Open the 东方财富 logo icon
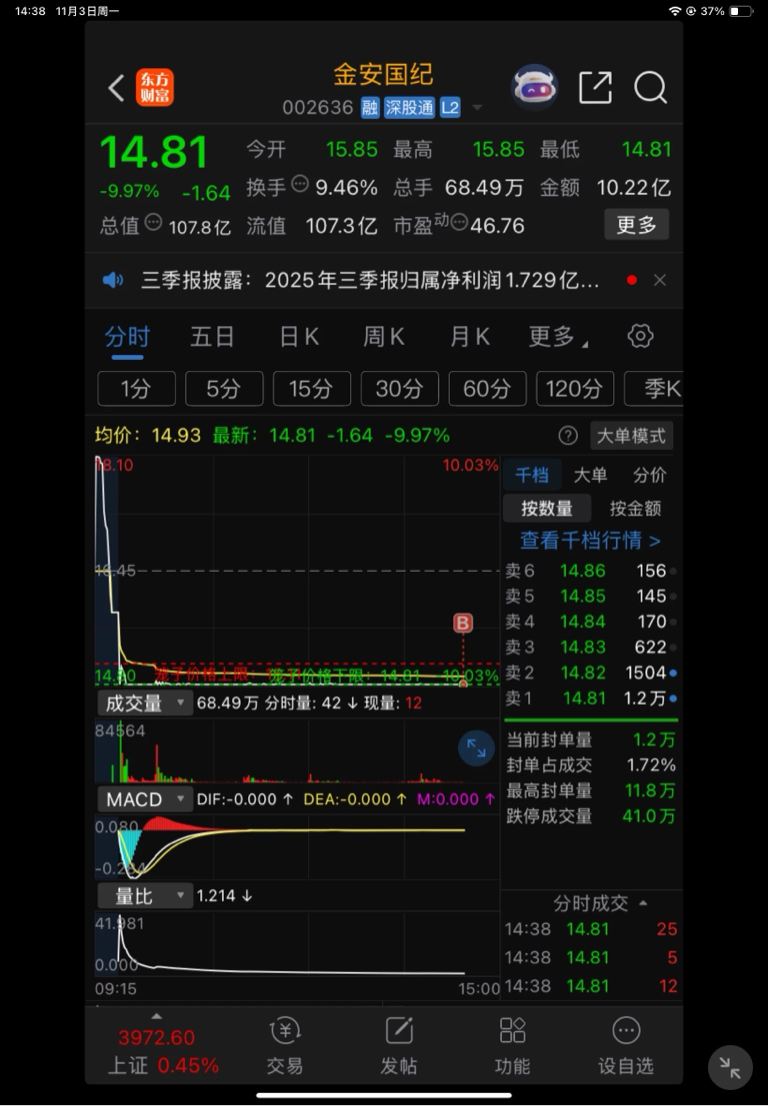Image resolution: width=768 pixels, height=1106 pixels. point(155,87)
